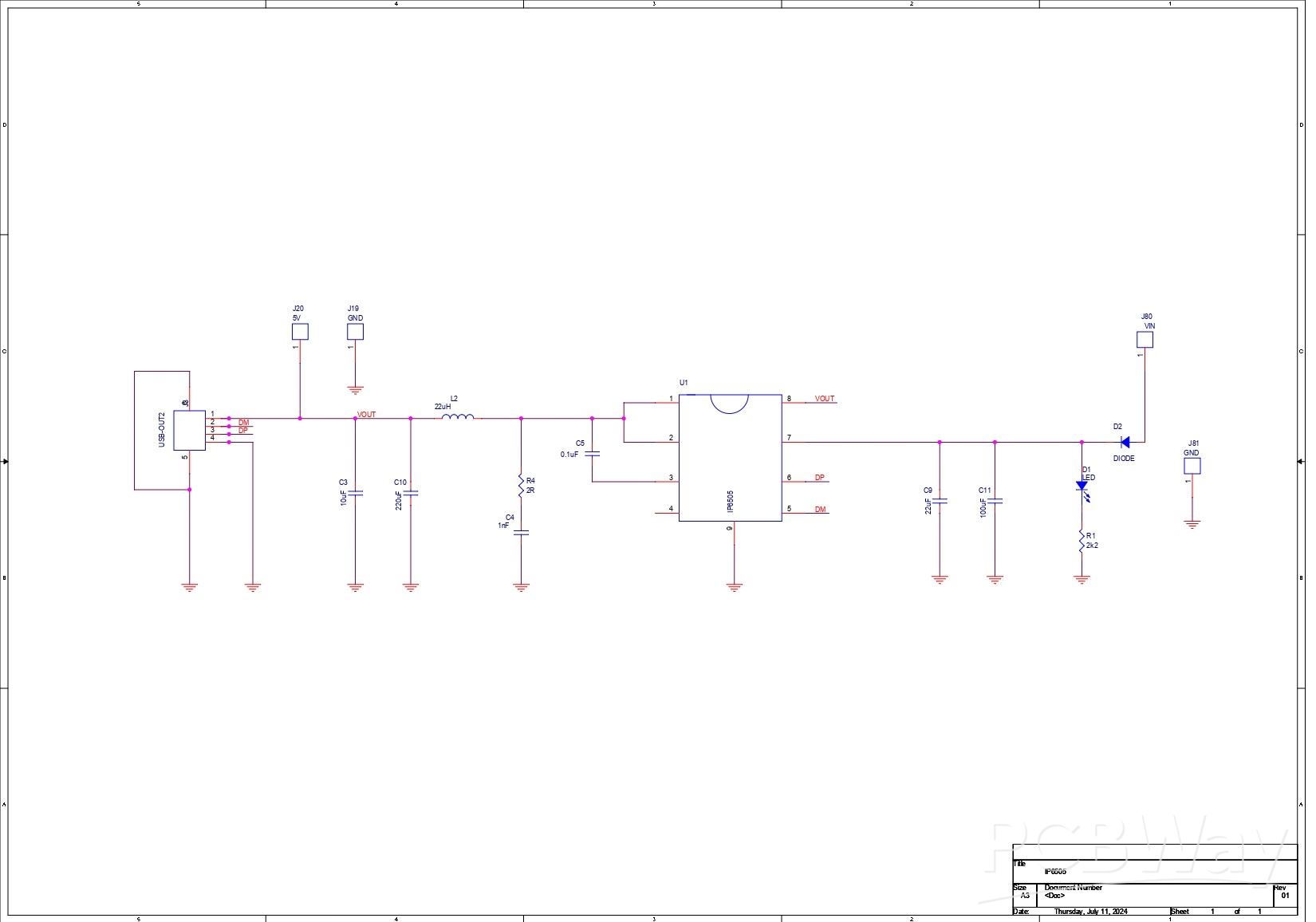
Task: Click the J80 VIN connector pad
Action: 1145,340
